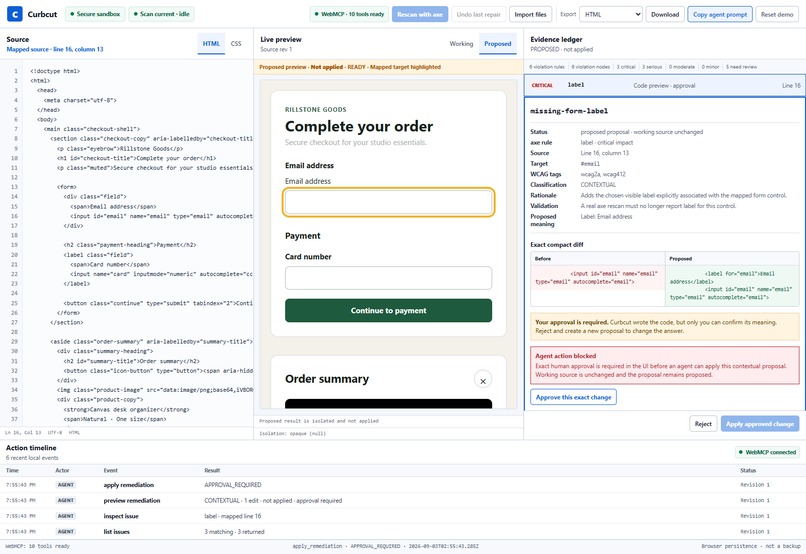Click the Time column header
Image resolution: width=806 pixels, height=554 pixels.
12,470
